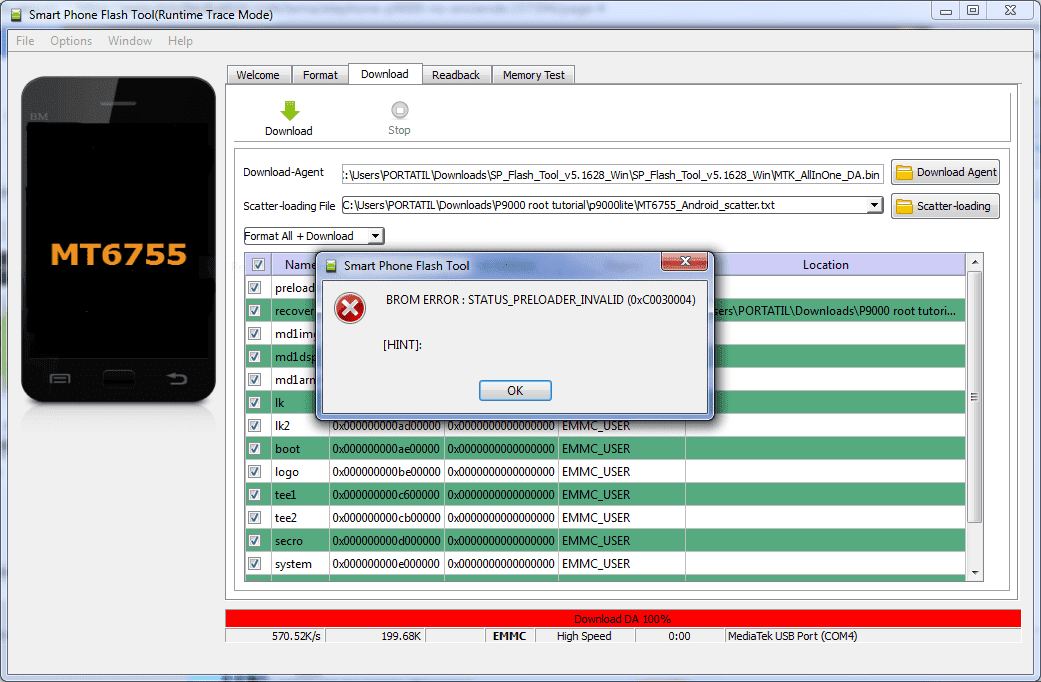Uncheck the lk2 row checkbox
Viewport: 1041px width, 682px height.
click(254, 426)
